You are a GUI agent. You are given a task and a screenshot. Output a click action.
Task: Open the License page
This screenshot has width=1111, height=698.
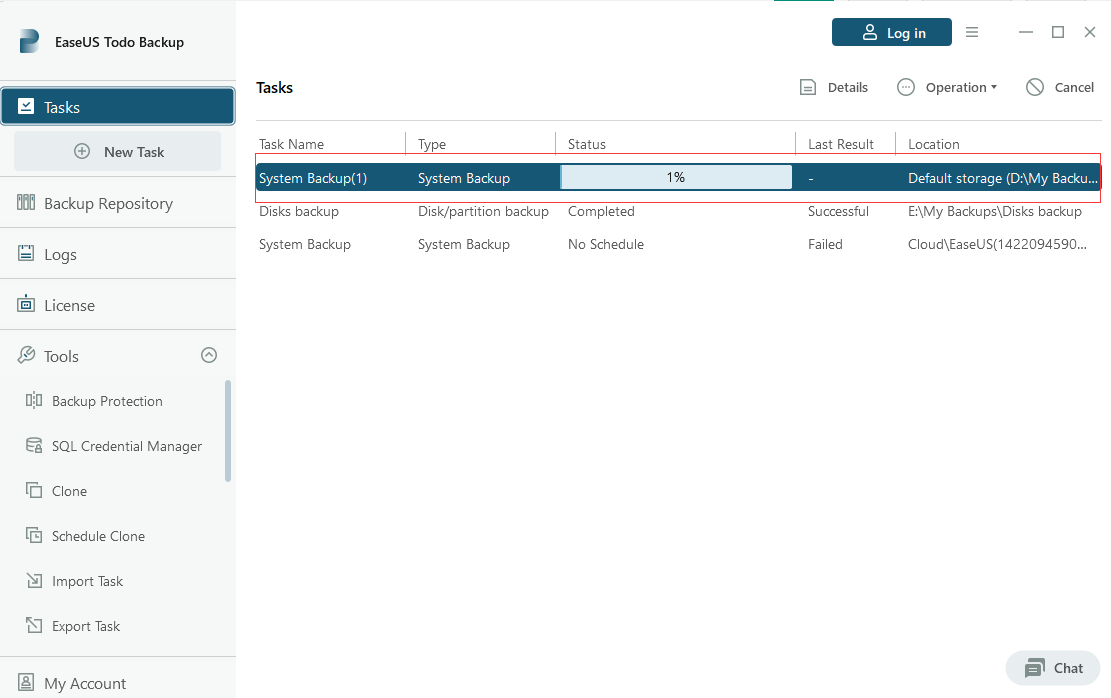(118, 305)
